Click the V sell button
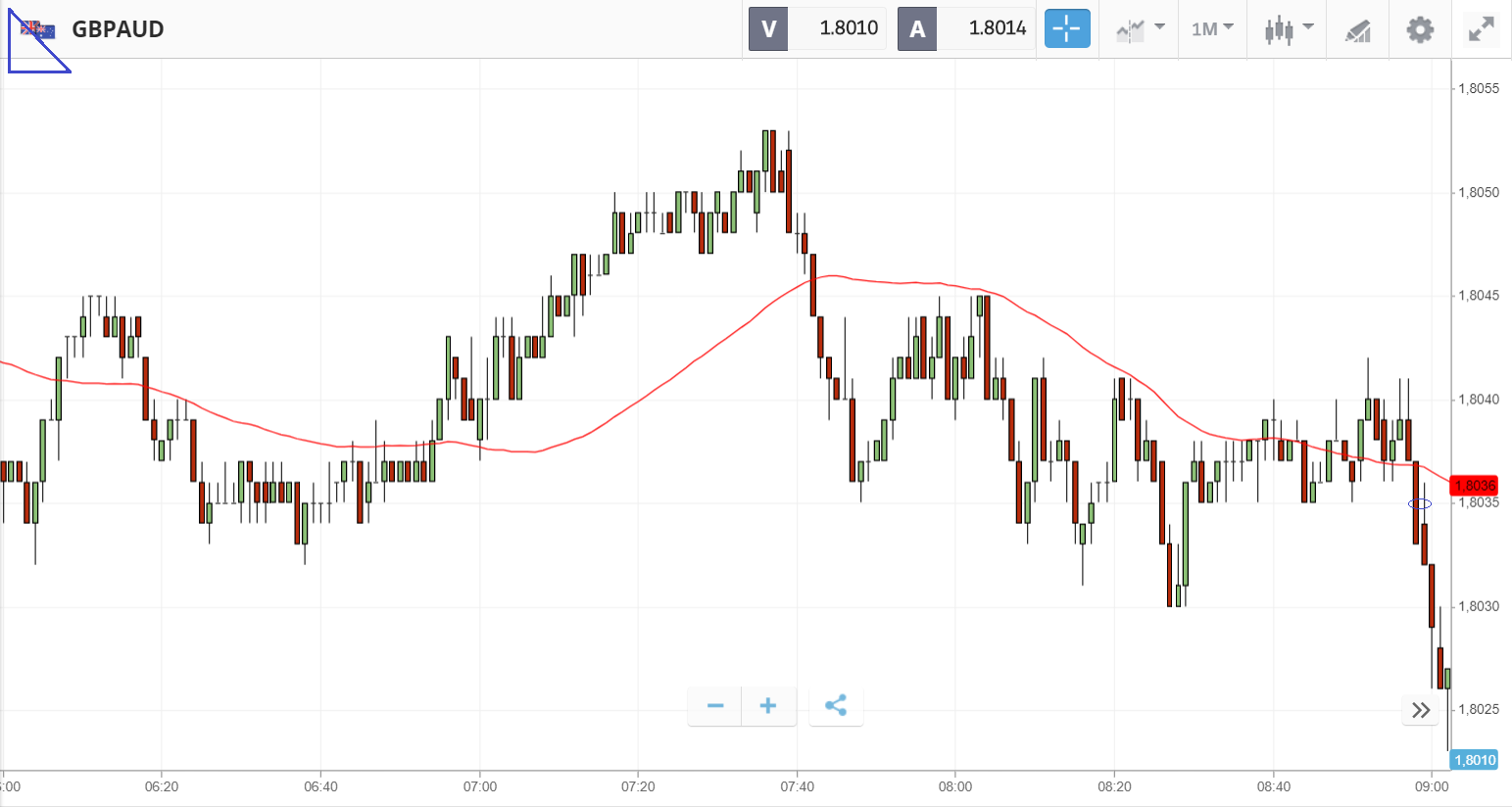The image size is (1512, 807). (x=768, y=29)
